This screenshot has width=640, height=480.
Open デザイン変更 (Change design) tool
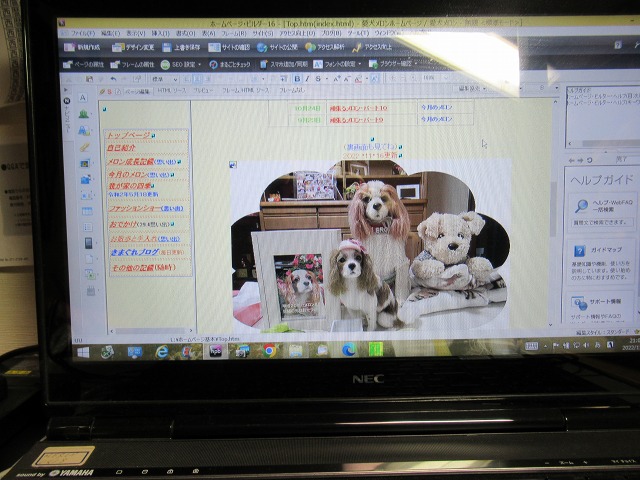[133, 47]
